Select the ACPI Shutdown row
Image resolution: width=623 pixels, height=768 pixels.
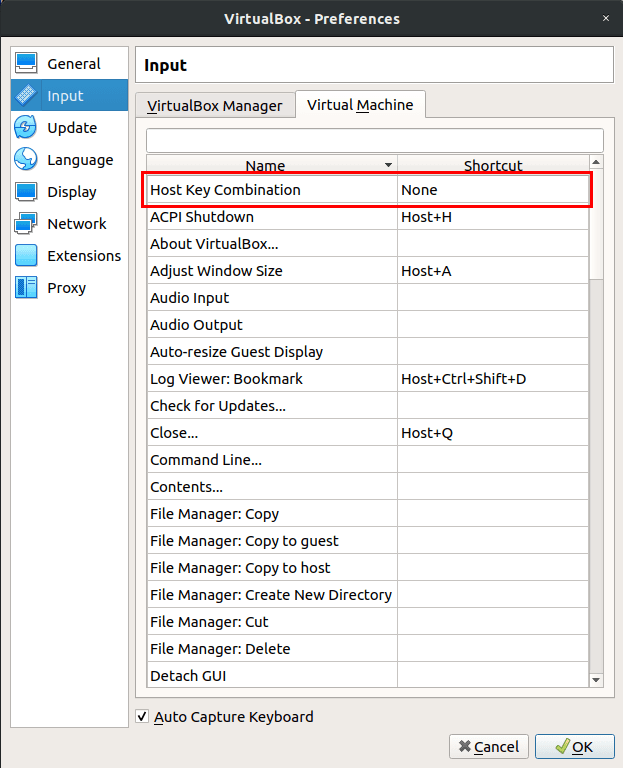pos(368,216)
